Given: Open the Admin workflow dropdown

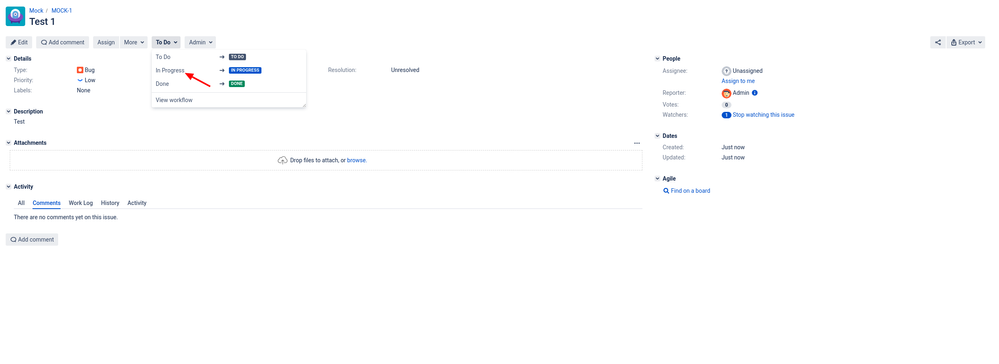Looking at the screenshot, I should [200, 43].
